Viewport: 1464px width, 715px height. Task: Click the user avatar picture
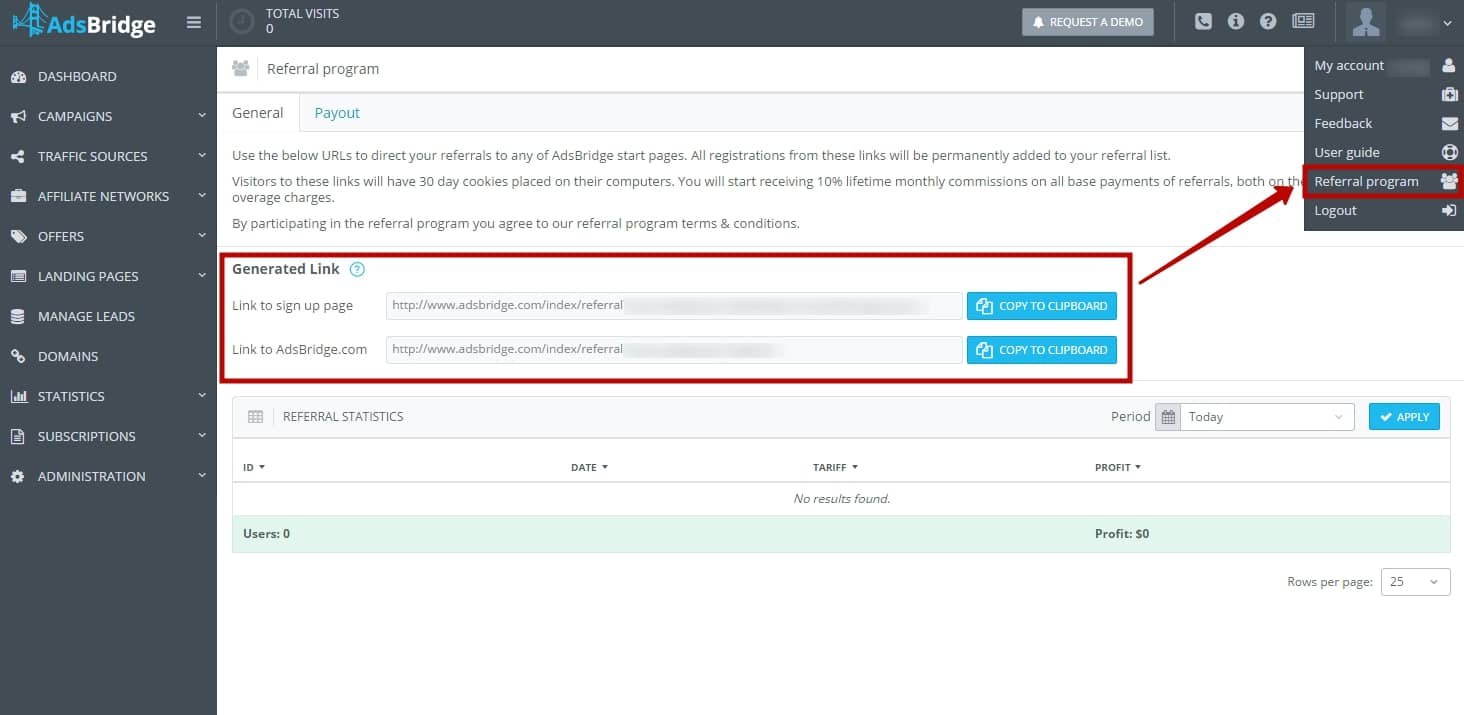coord(1366,21)
